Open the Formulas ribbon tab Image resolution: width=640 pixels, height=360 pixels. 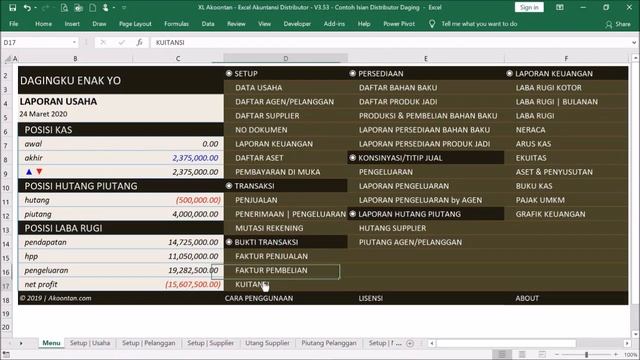tap(176, 24)
